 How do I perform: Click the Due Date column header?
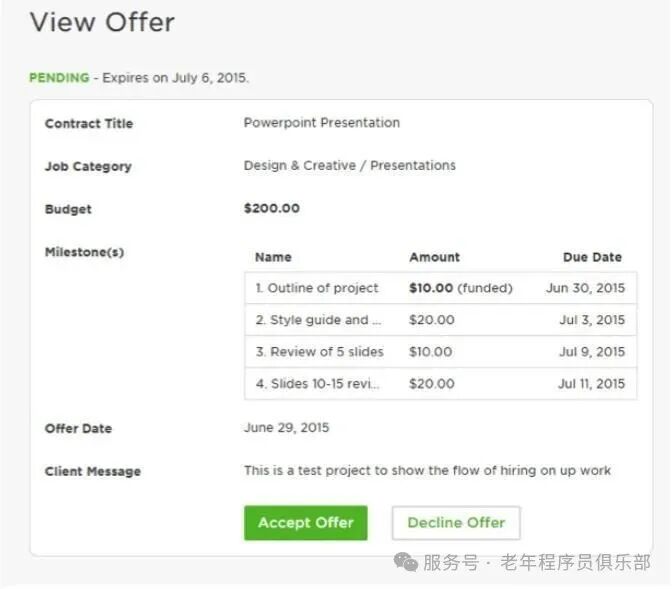click(x=592, y=257)
